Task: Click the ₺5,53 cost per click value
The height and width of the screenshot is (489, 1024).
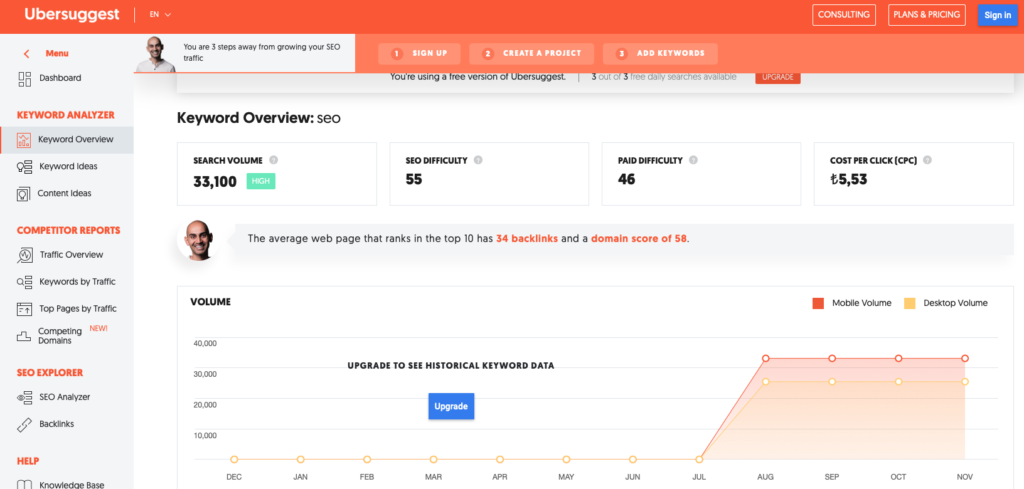Action: (848, 179)
